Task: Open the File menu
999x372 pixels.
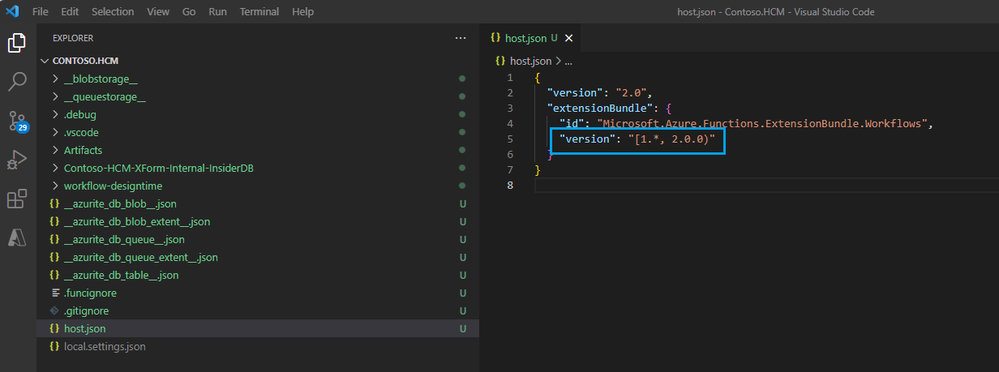Action: click(40, 11)
